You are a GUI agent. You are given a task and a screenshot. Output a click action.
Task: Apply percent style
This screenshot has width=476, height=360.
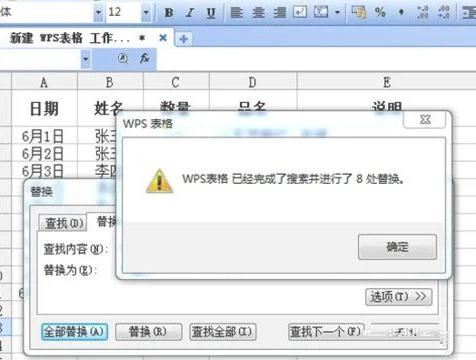[x=380, y=12]
